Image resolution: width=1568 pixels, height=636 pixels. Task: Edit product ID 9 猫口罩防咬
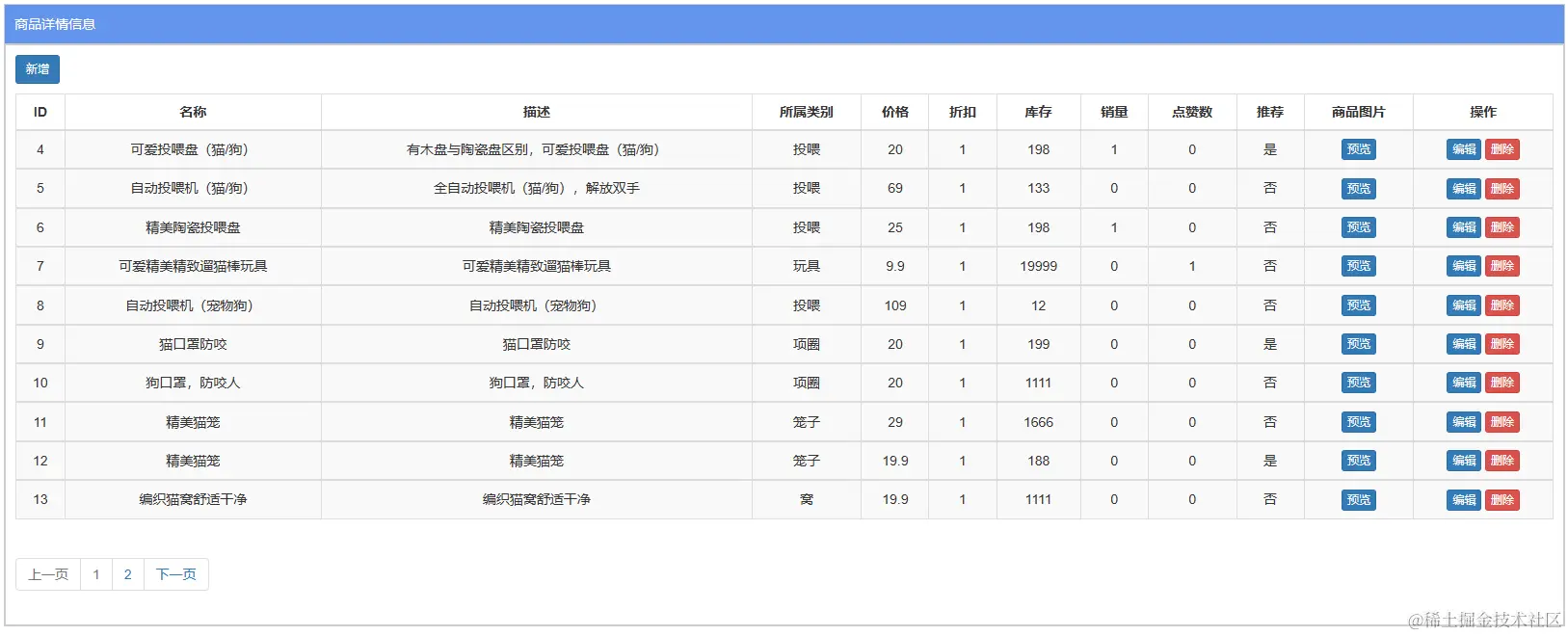[1463, 344]
